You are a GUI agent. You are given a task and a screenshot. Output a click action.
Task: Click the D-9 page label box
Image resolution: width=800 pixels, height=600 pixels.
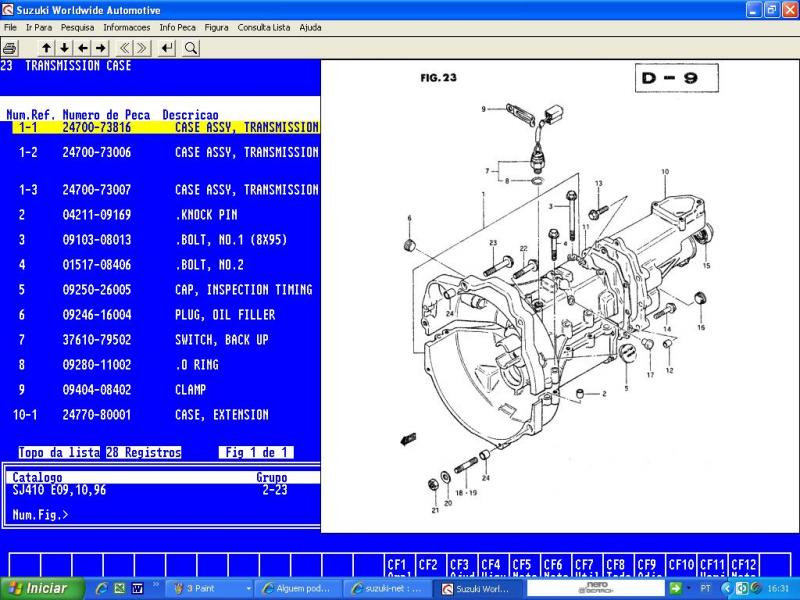click(x=677, y=78)
